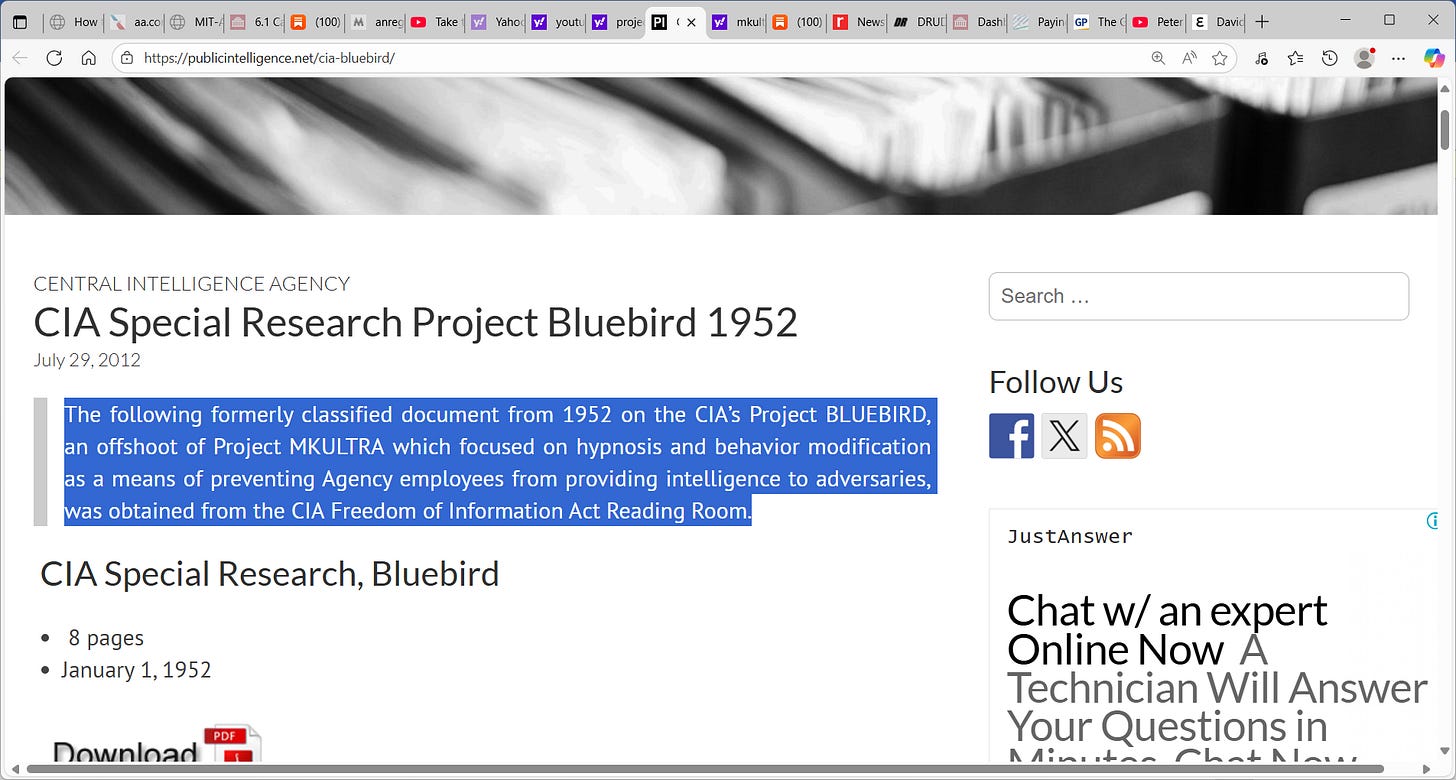Switch to the "MIT-" tab
Viewport: 1456px width, 780px height.
point(194,21)
